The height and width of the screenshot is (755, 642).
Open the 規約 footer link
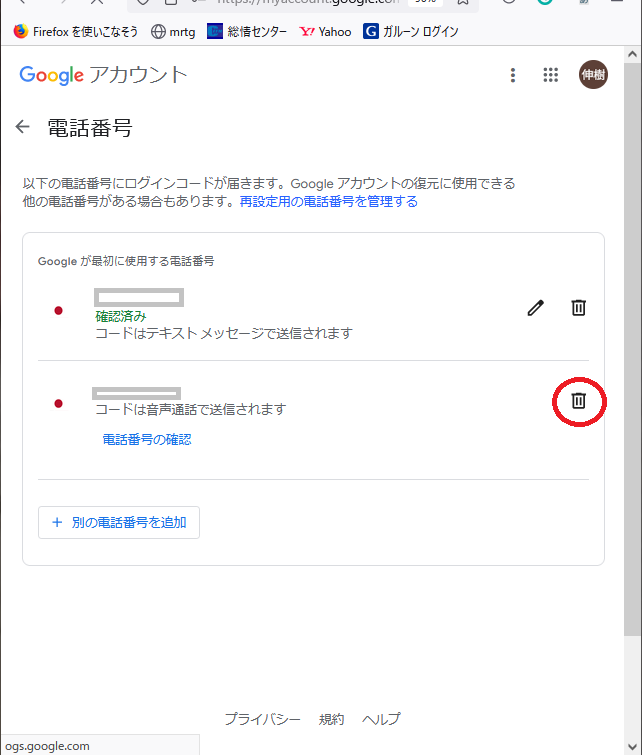(x=331, y=719)
